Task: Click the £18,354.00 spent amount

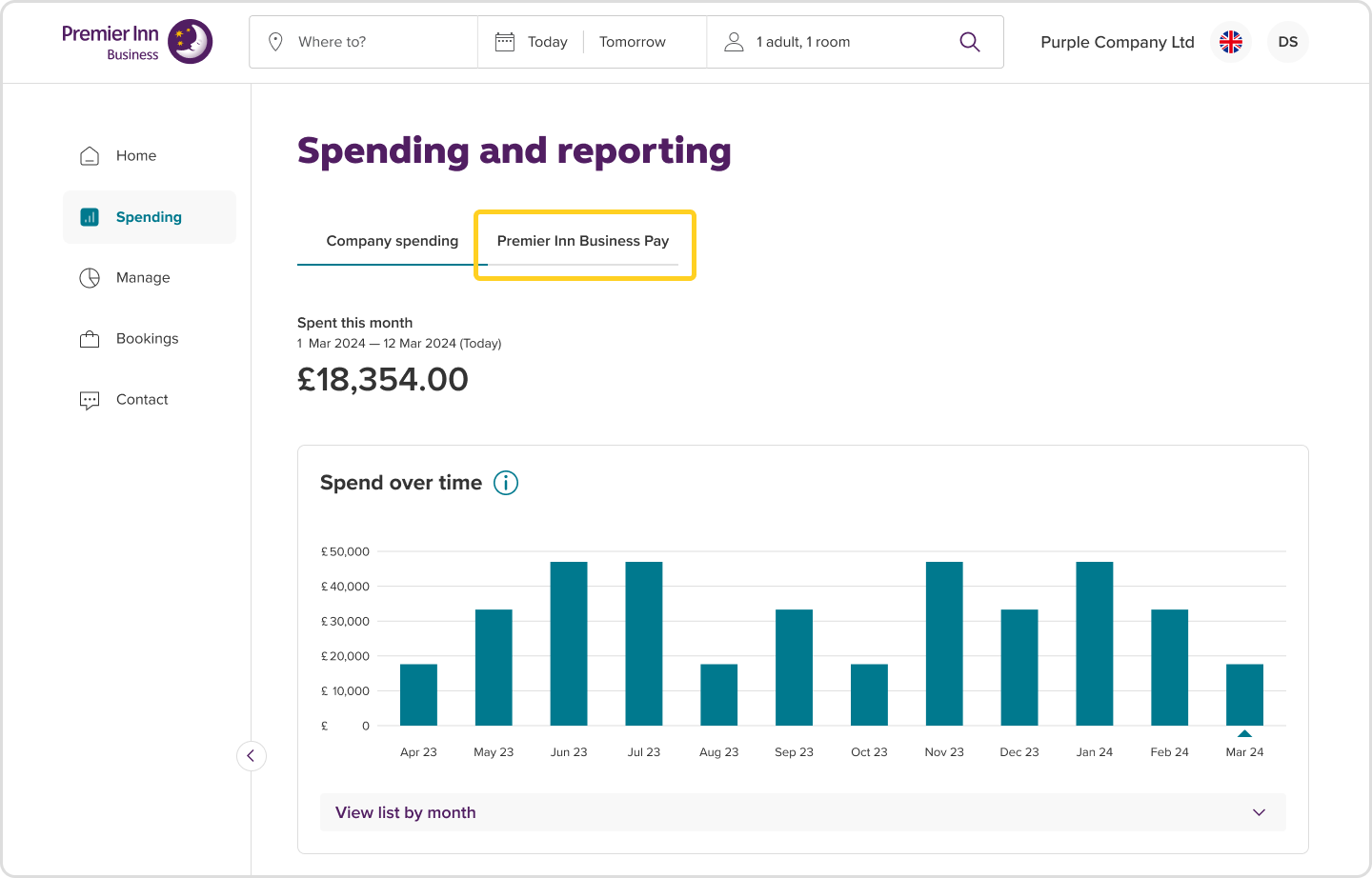Action: [x=383, y=379]
